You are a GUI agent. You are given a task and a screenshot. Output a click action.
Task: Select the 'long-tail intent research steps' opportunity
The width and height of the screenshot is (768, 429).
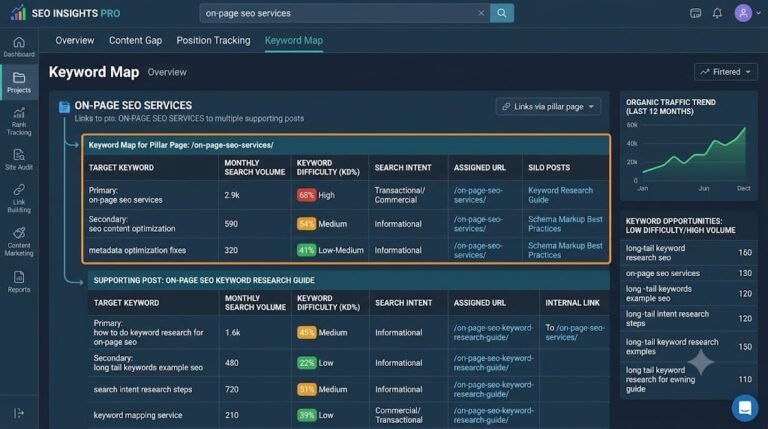(x=688, y=318)
